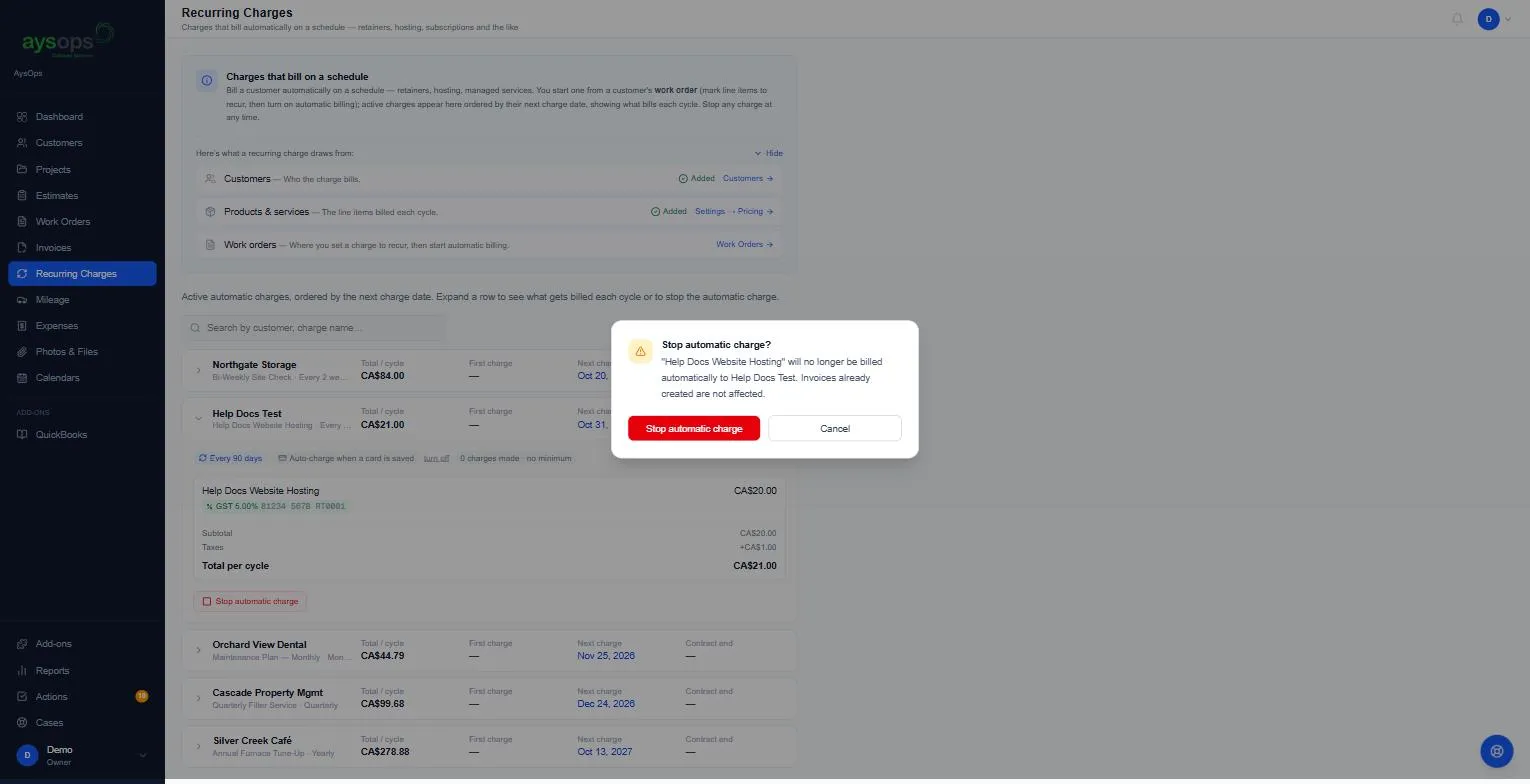Screen dimensions: 1530x784
Task: Open Actions in the sidebar
Action: (x=82, y=696)
